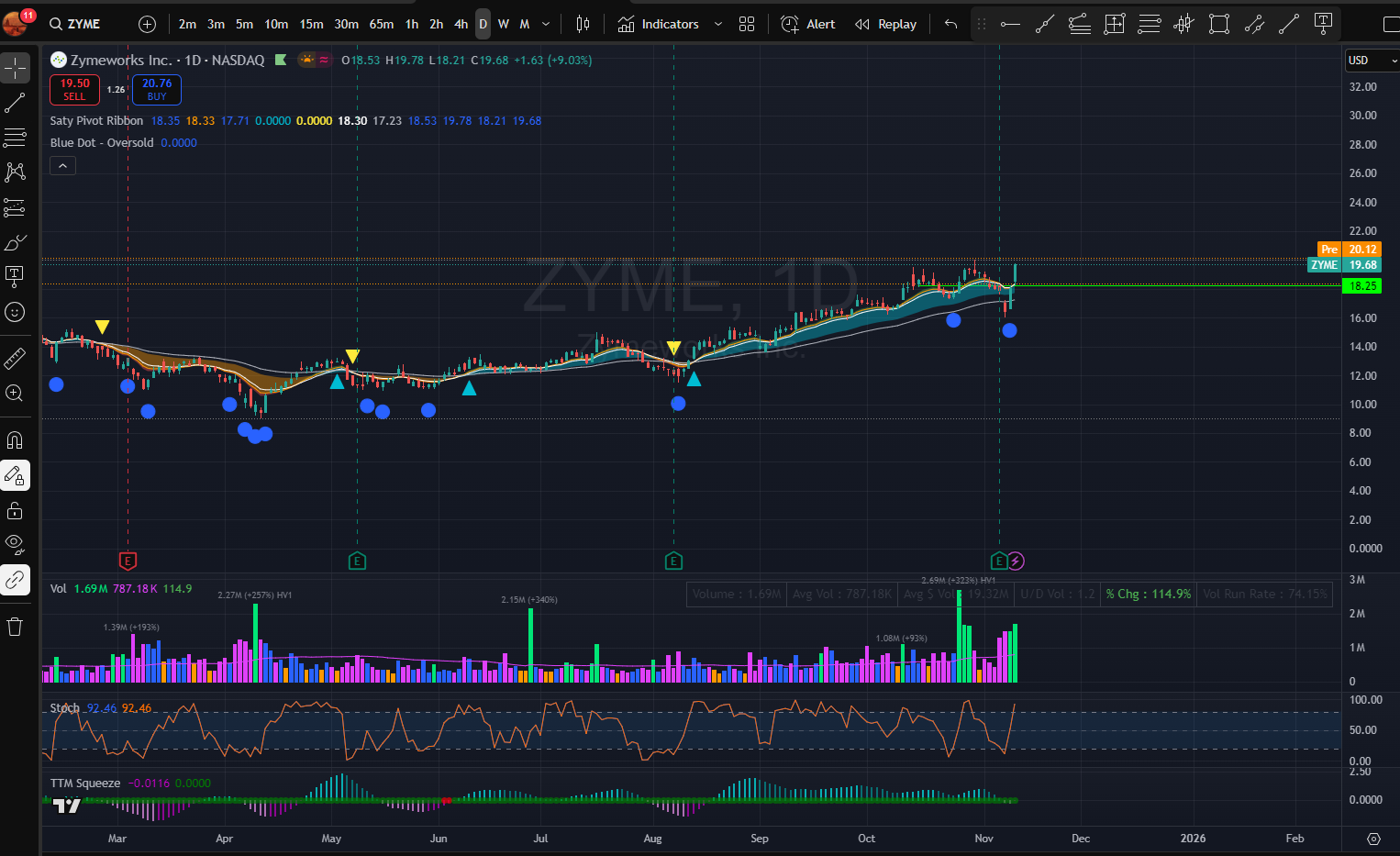The height and width of the screenshot is (856, 1400).
Task: Click the compare or add symbol plus icon
Action: tap(147, 24)
